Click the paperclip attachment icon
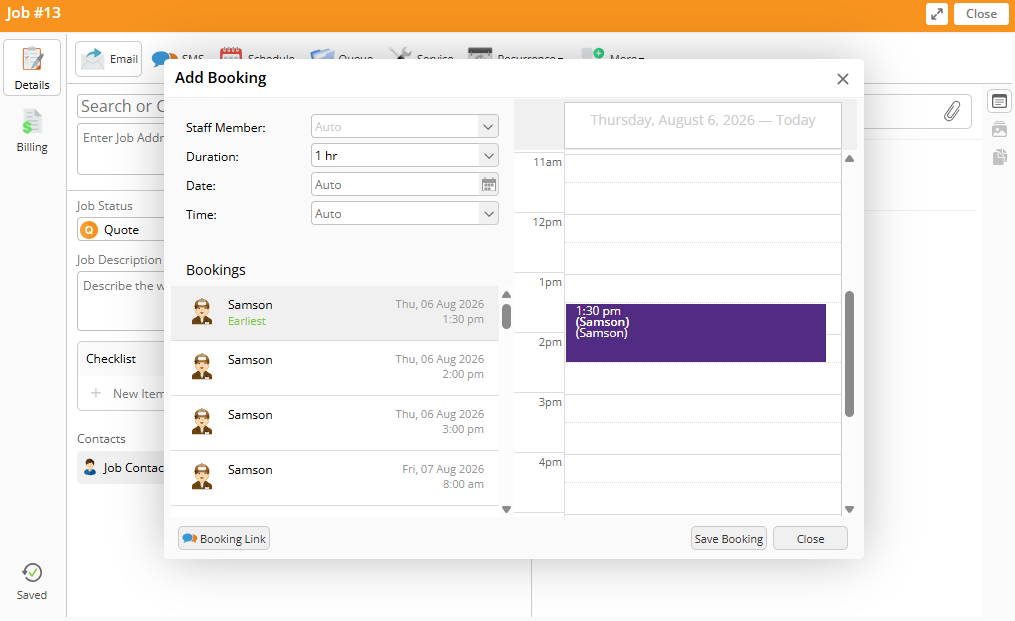 [x=952, y=111]
